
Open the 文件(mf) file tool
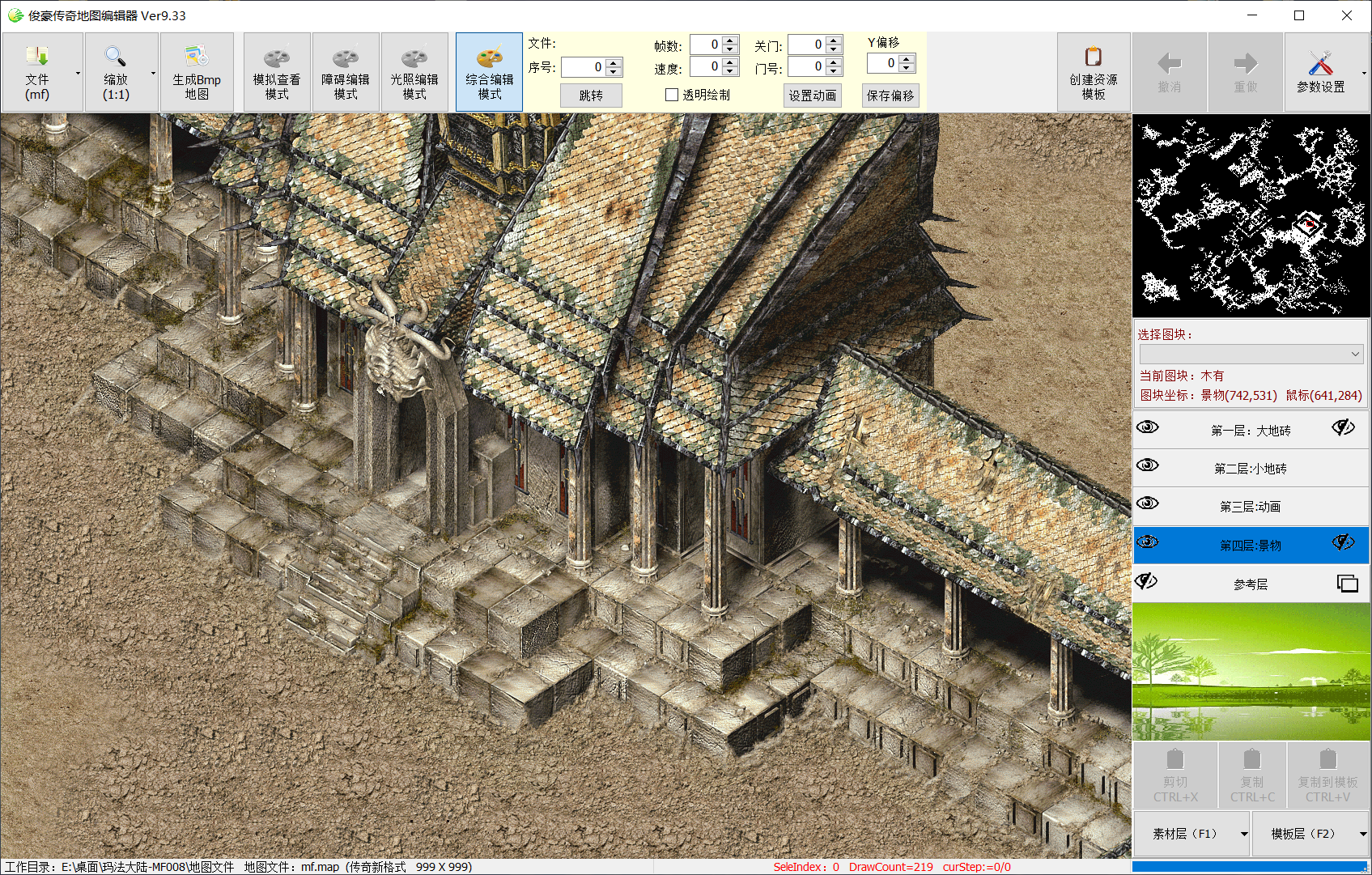(x=37, y=72)
